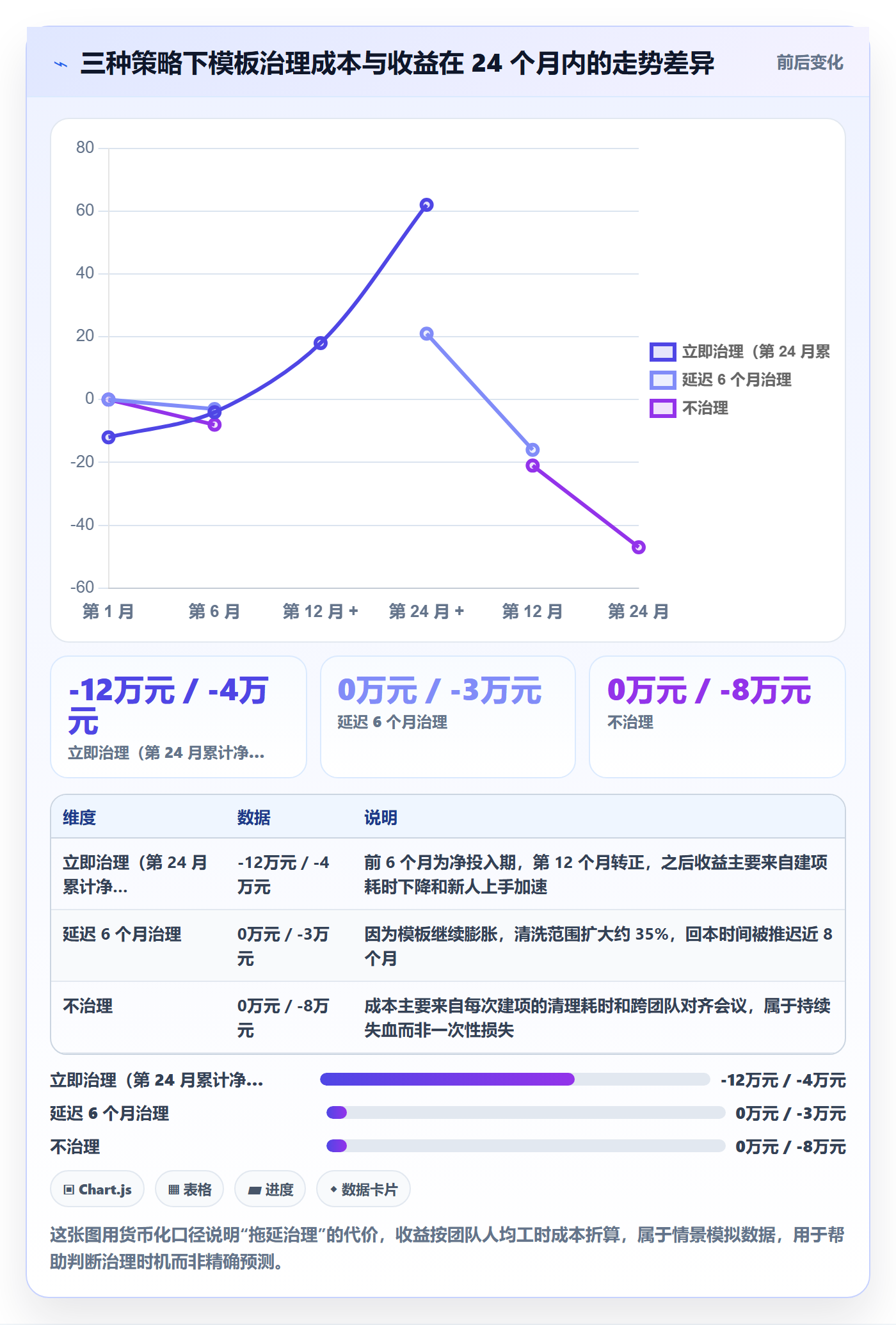Click the lightning bolt icon beside the title
The image size is (896, 1325).
(61, 64)
